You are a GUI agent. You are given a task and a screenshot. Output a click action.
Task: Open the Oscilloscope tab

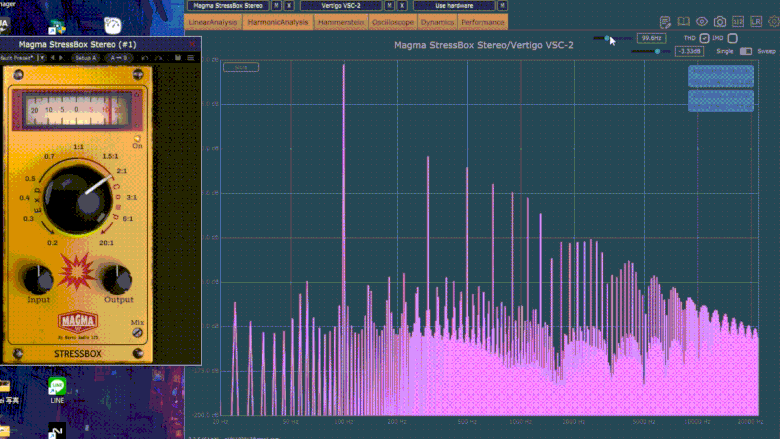pos(391,21)
